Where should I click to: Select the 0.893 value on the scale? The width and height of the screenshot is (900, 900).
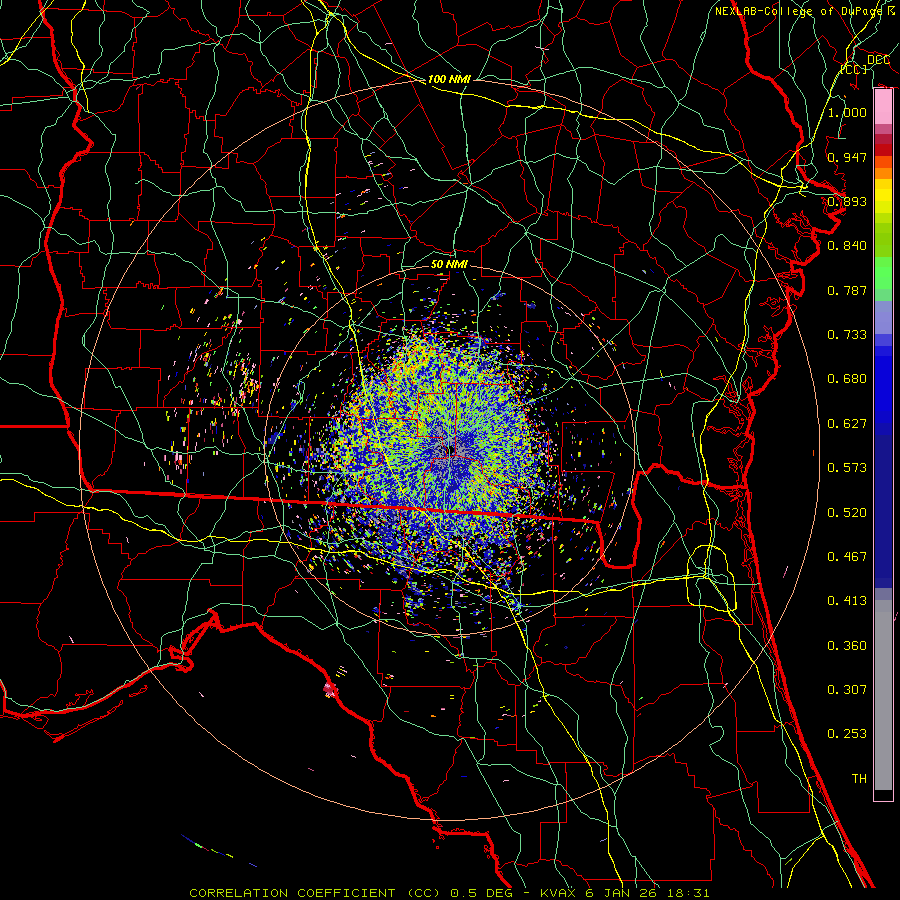coord(847,201)
